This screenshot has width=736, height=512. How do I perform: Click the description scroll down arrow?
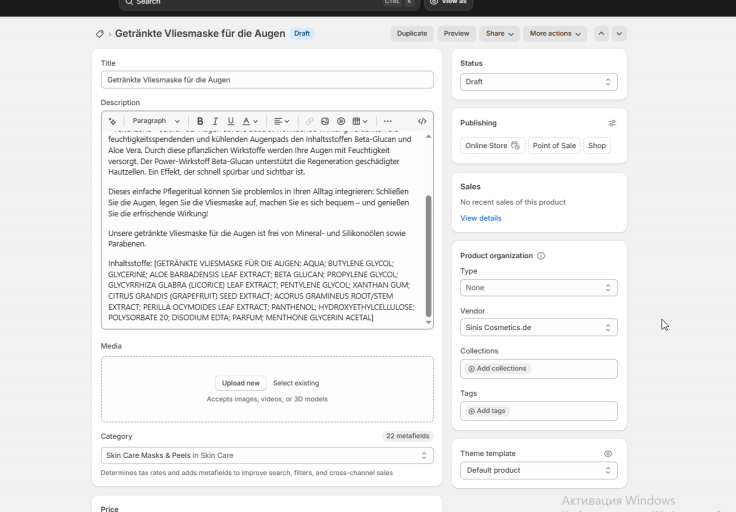coord(428,322)
